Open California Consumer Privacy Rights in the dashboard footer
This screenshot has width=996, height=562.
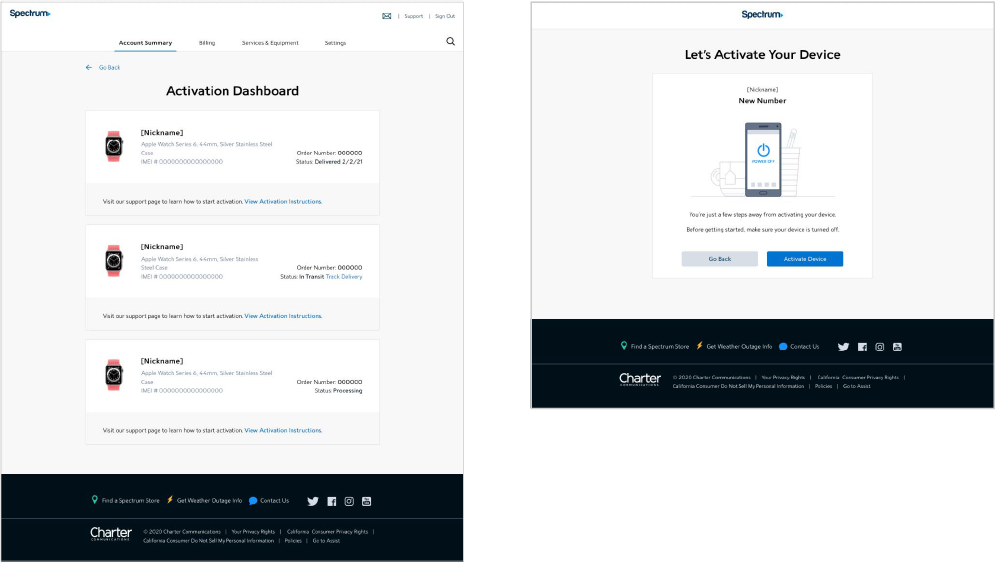point(327,532)
